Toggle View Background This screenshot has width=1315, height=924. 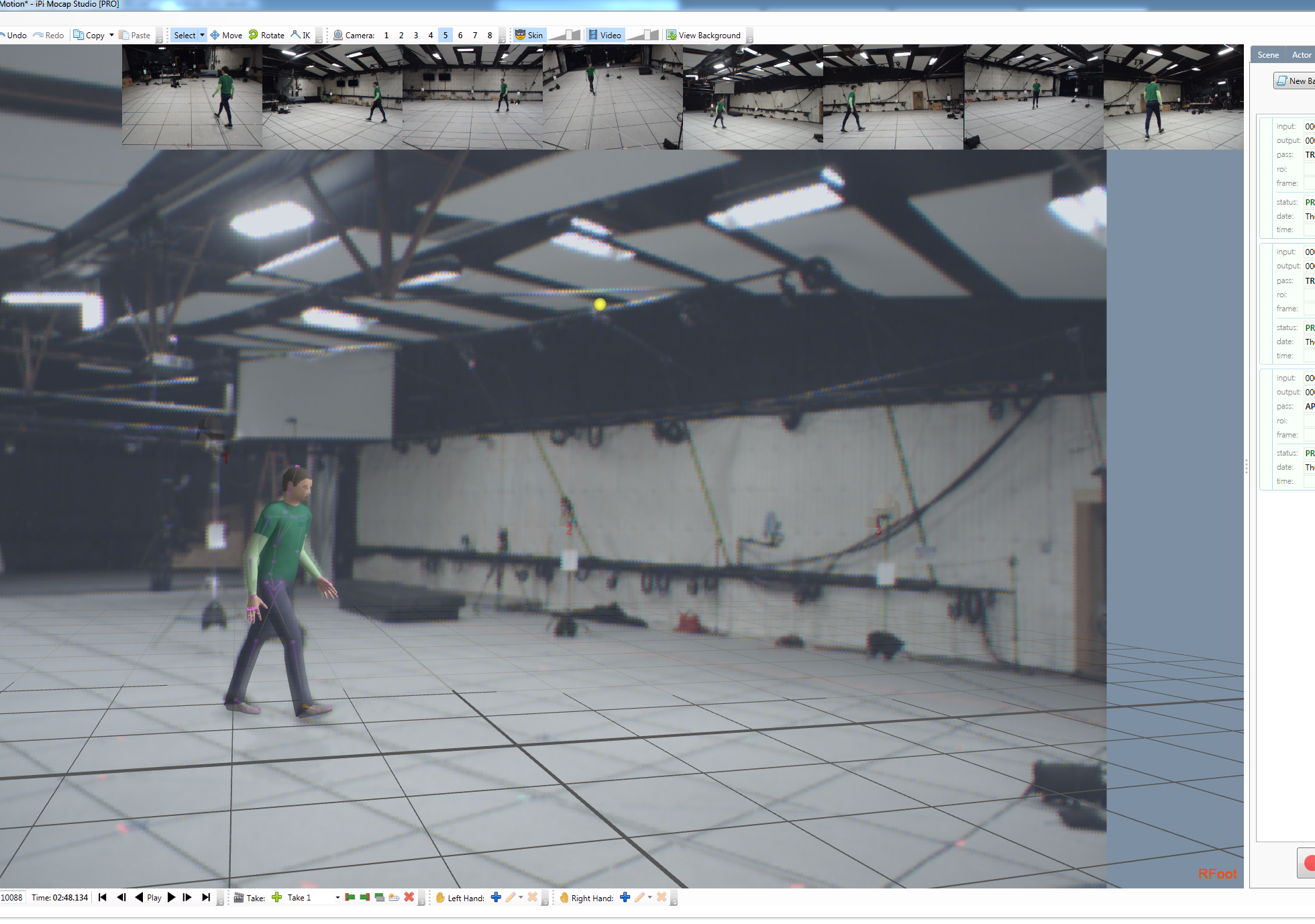[703, 36]
